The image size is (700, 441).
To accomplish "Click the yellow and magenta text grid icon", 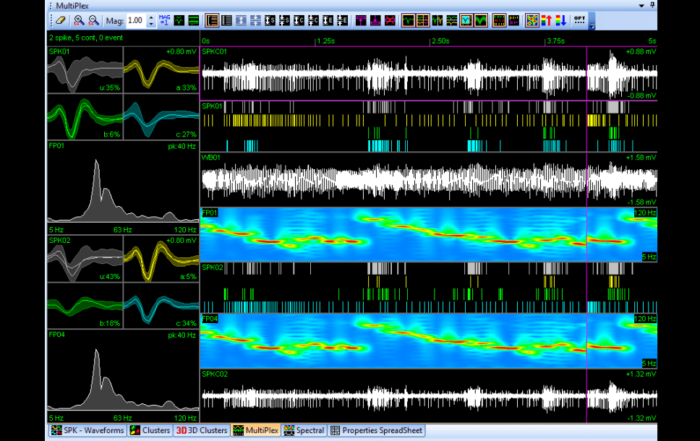I will [x=514, y=21].
